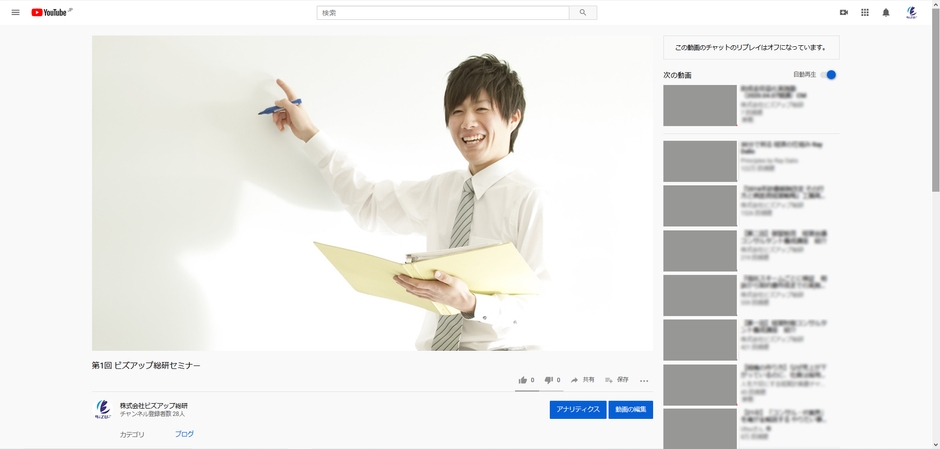The image size is (940, 449).
Task: Click the first thumbnail under 次の動画
Action: click(700, 105)
